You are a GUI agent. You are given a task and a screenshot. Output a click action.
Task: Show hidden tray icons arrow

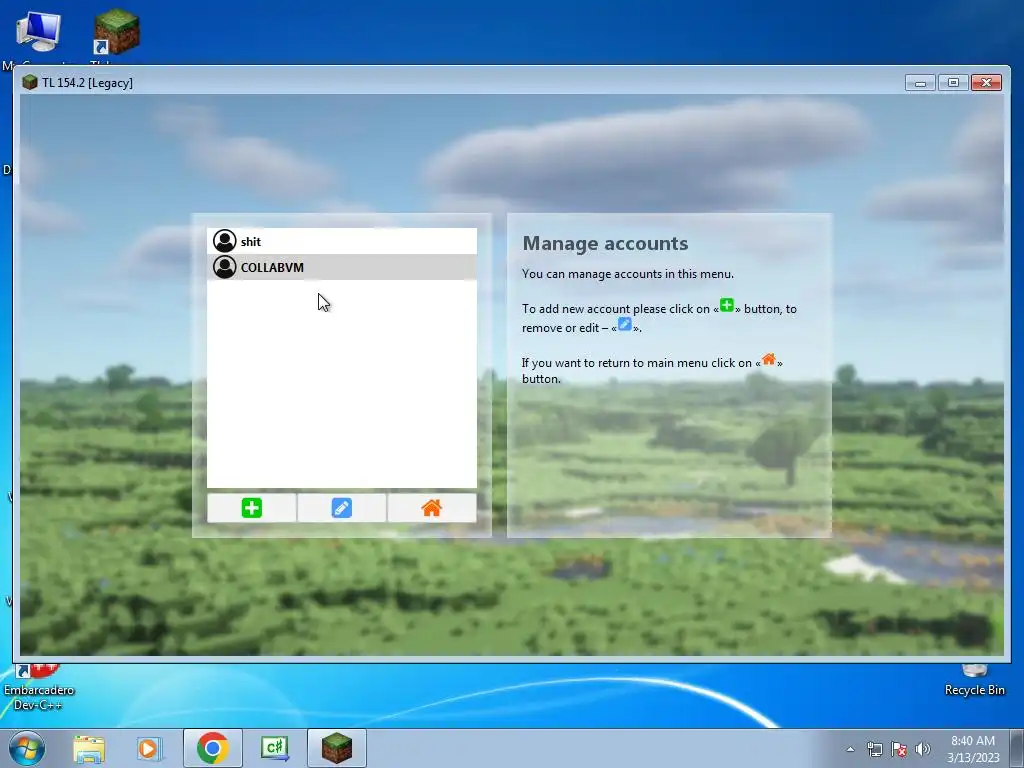pos(850,750)
